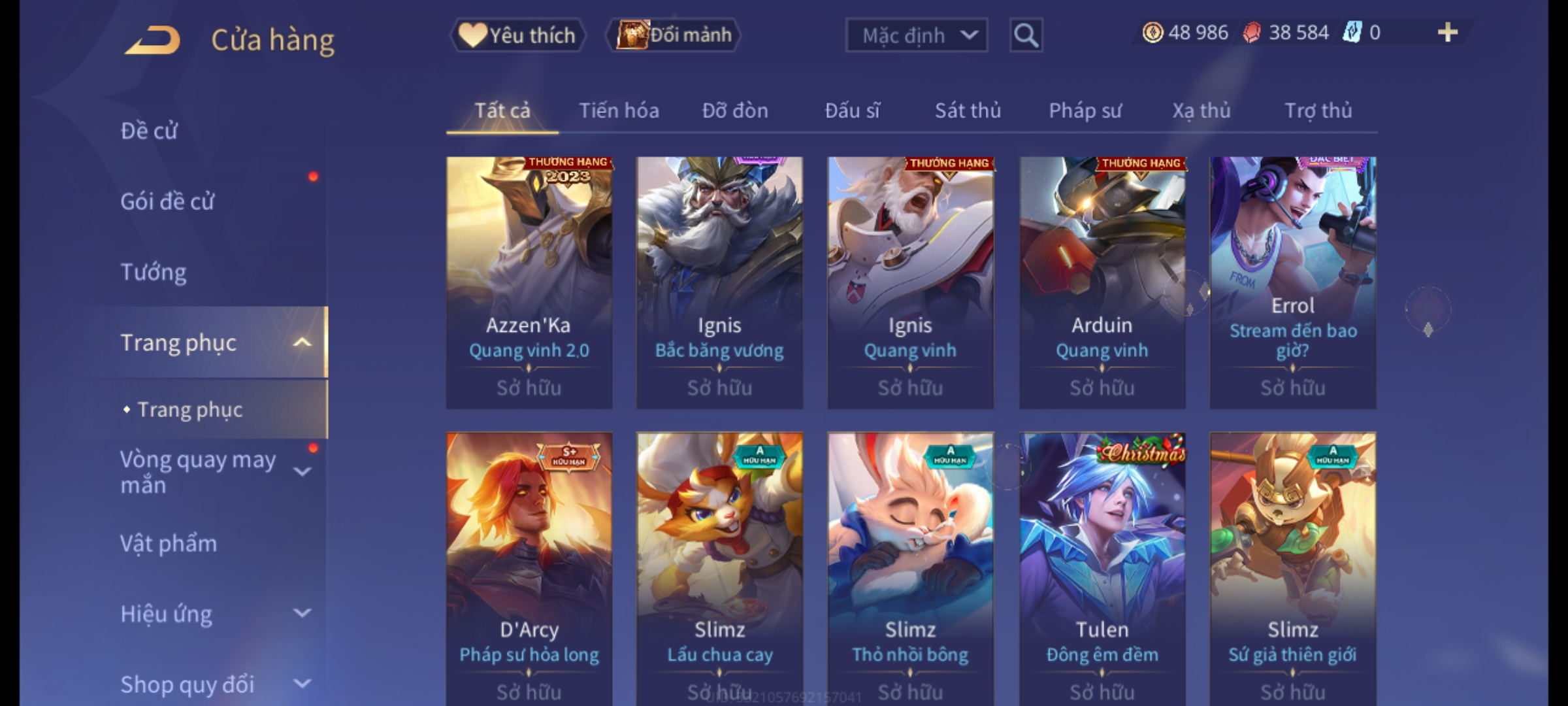Open the Mặc định sort dropdown
Image resolution: width=1568 pixels, height=706 pixels.
click(916, 35)
